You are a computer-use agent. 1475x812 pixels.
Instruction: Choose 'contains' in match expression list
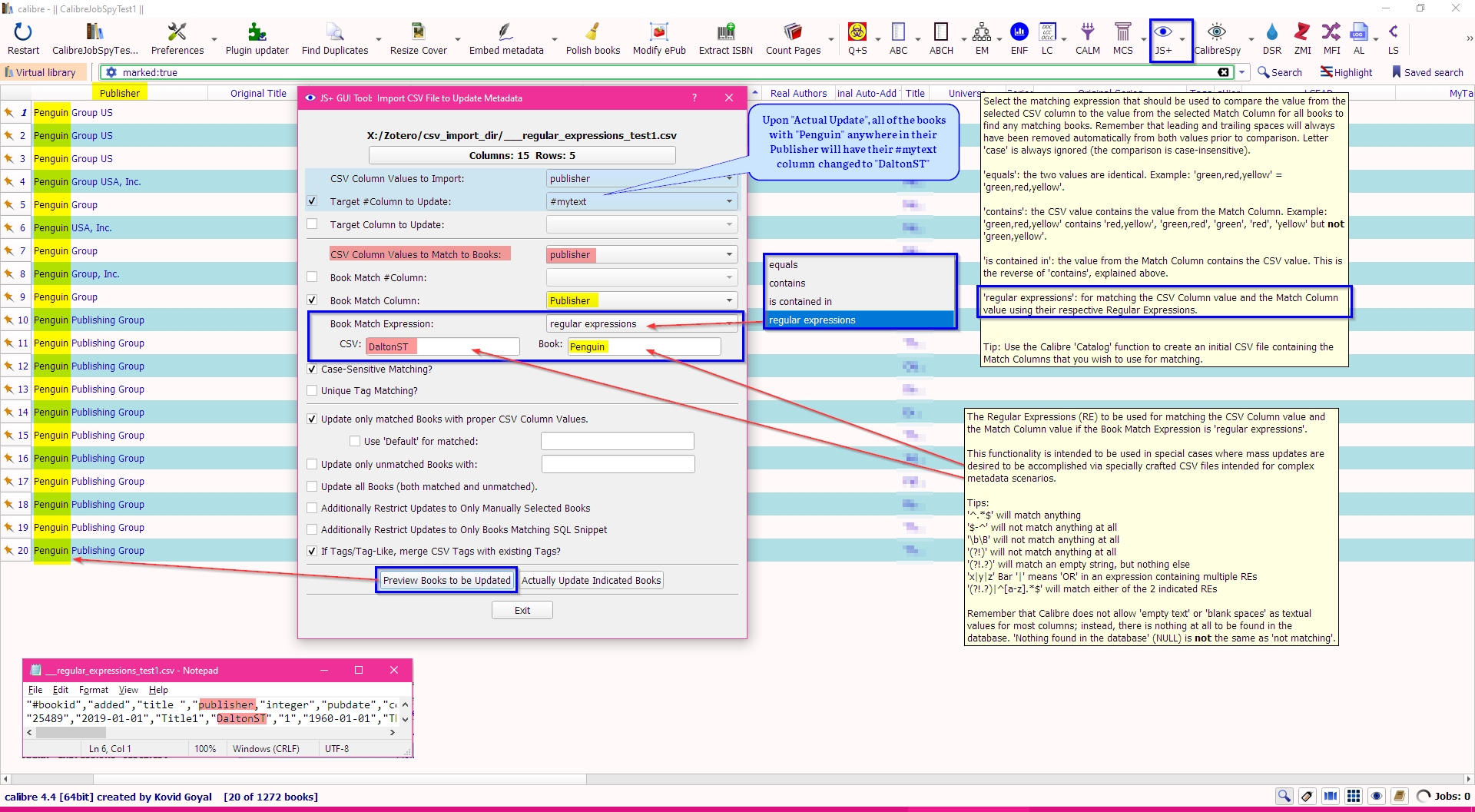[860, 283]
